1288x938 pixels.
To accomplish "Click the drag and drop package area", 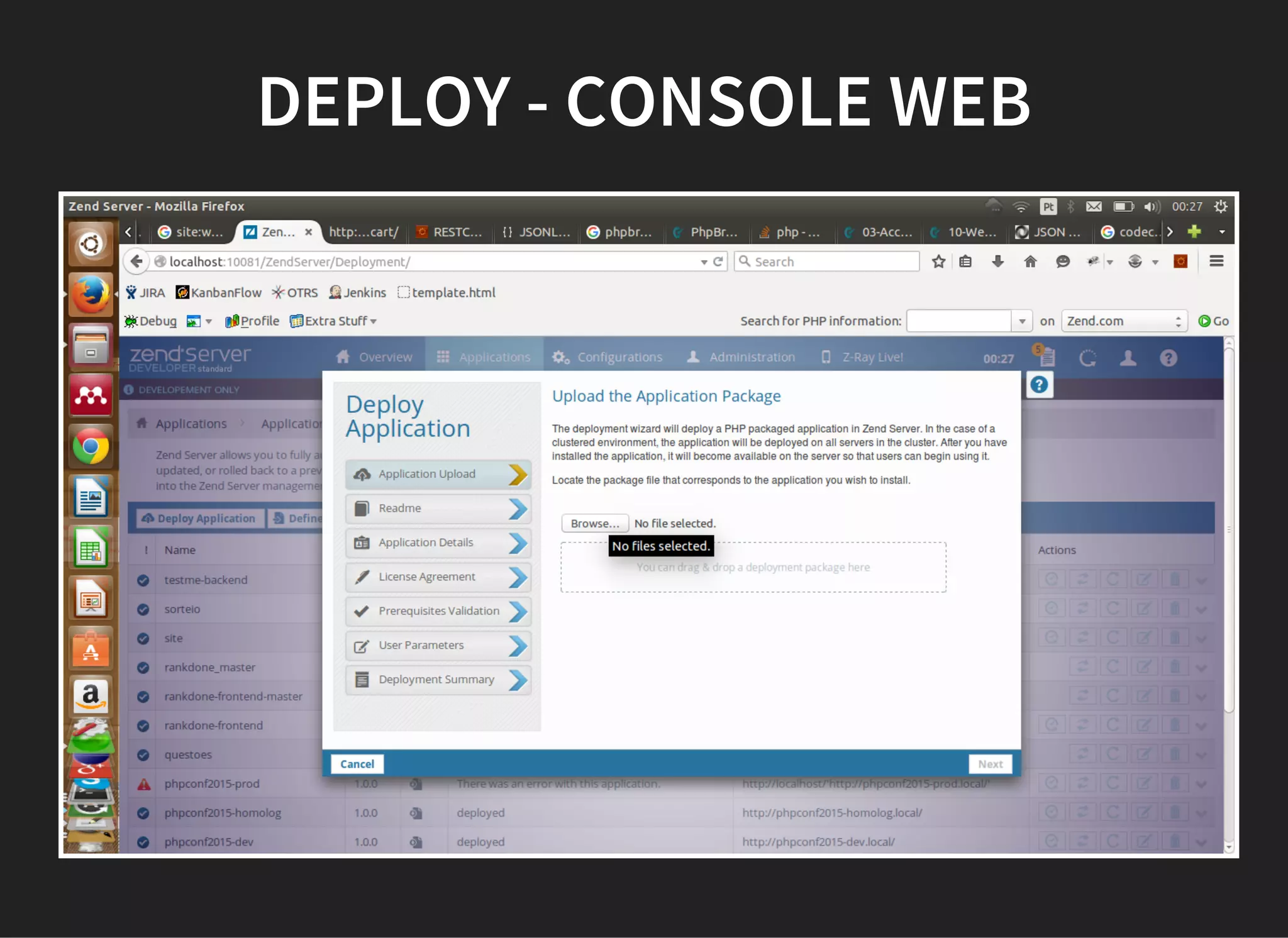I will tap(753, 567).
